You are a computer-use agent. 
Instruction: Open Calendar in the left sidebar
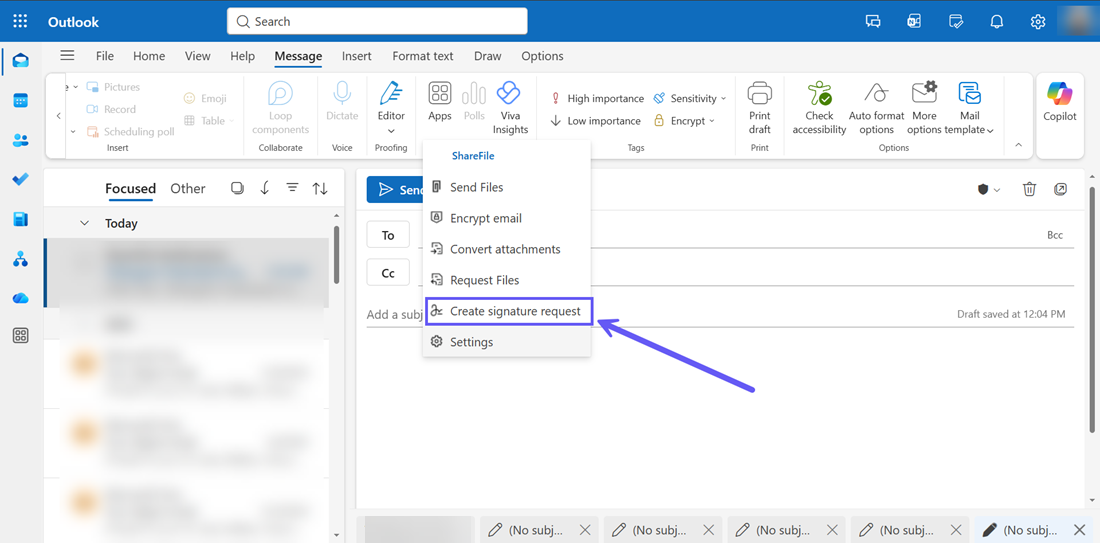click(20, 100)
